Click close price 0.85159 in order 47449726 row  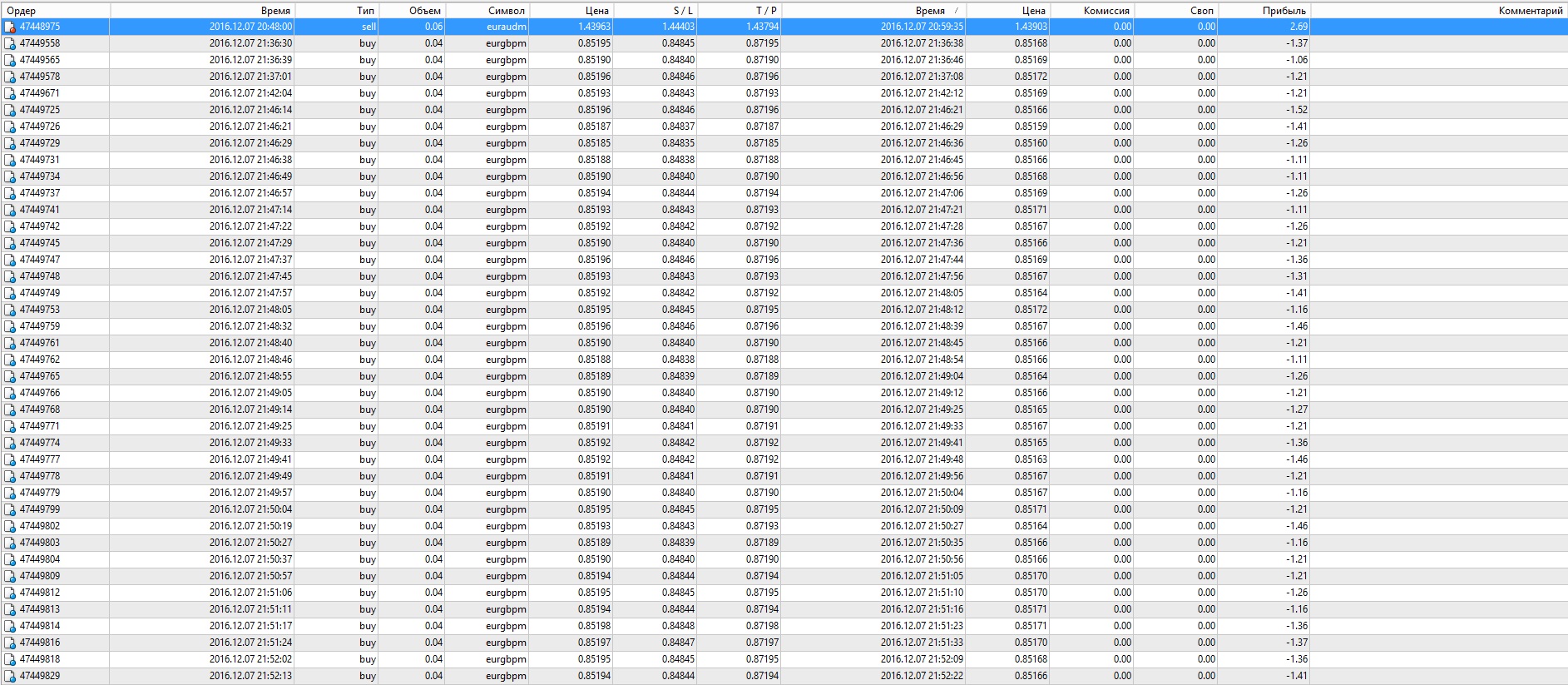tap(1031, 127)
